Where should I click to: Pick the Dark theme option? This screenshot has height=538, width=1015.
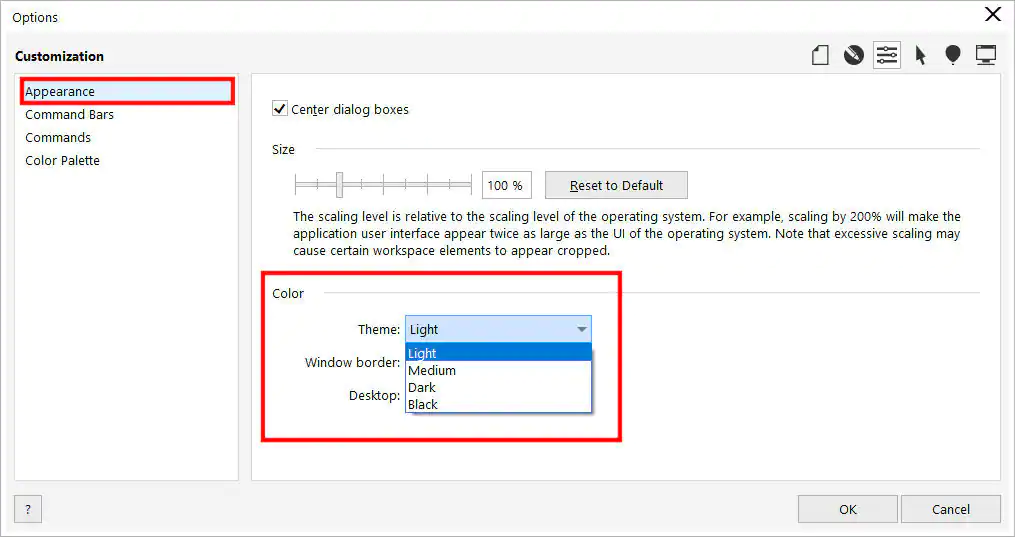click(x=422, y=387)
